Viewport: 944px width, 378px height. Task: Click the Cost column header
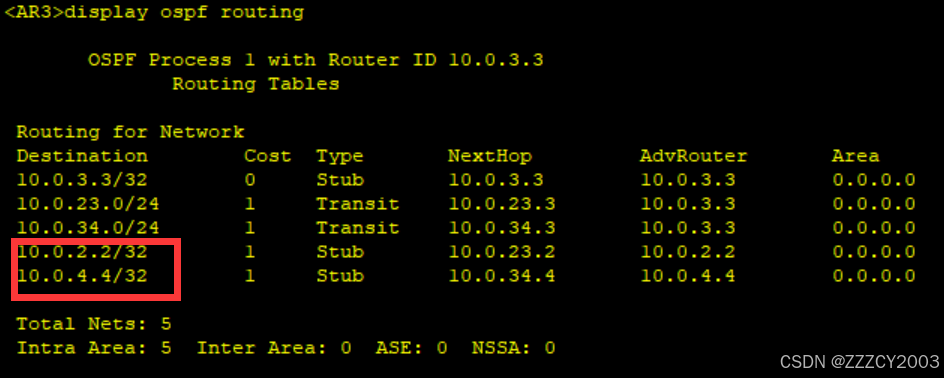point(267,156)
